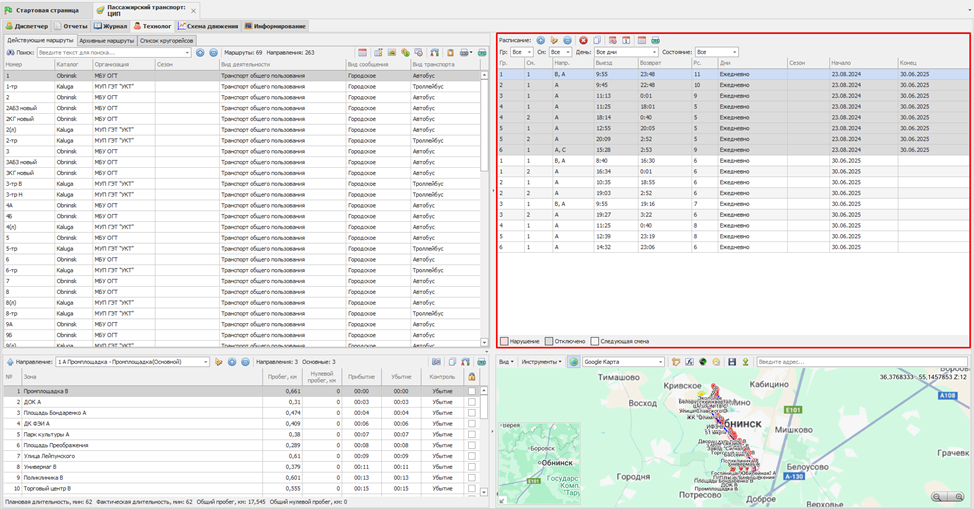Open the Информирование tab
This screenshot has height=509, width=974.
click(x=275, y=26)
